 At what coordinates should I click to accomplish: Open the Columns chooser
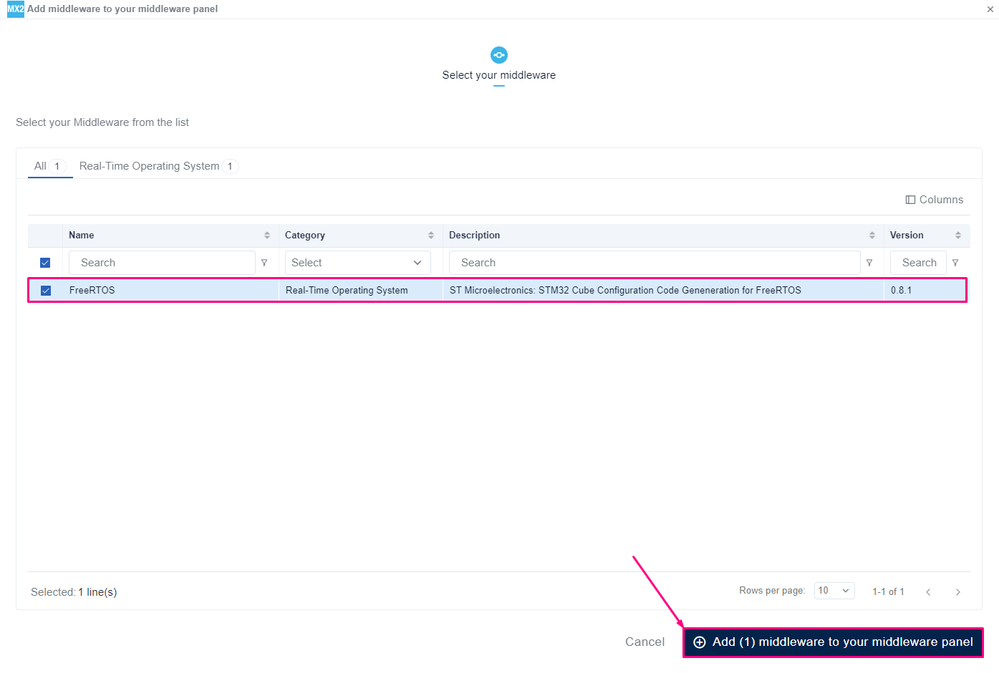[934, 199]
